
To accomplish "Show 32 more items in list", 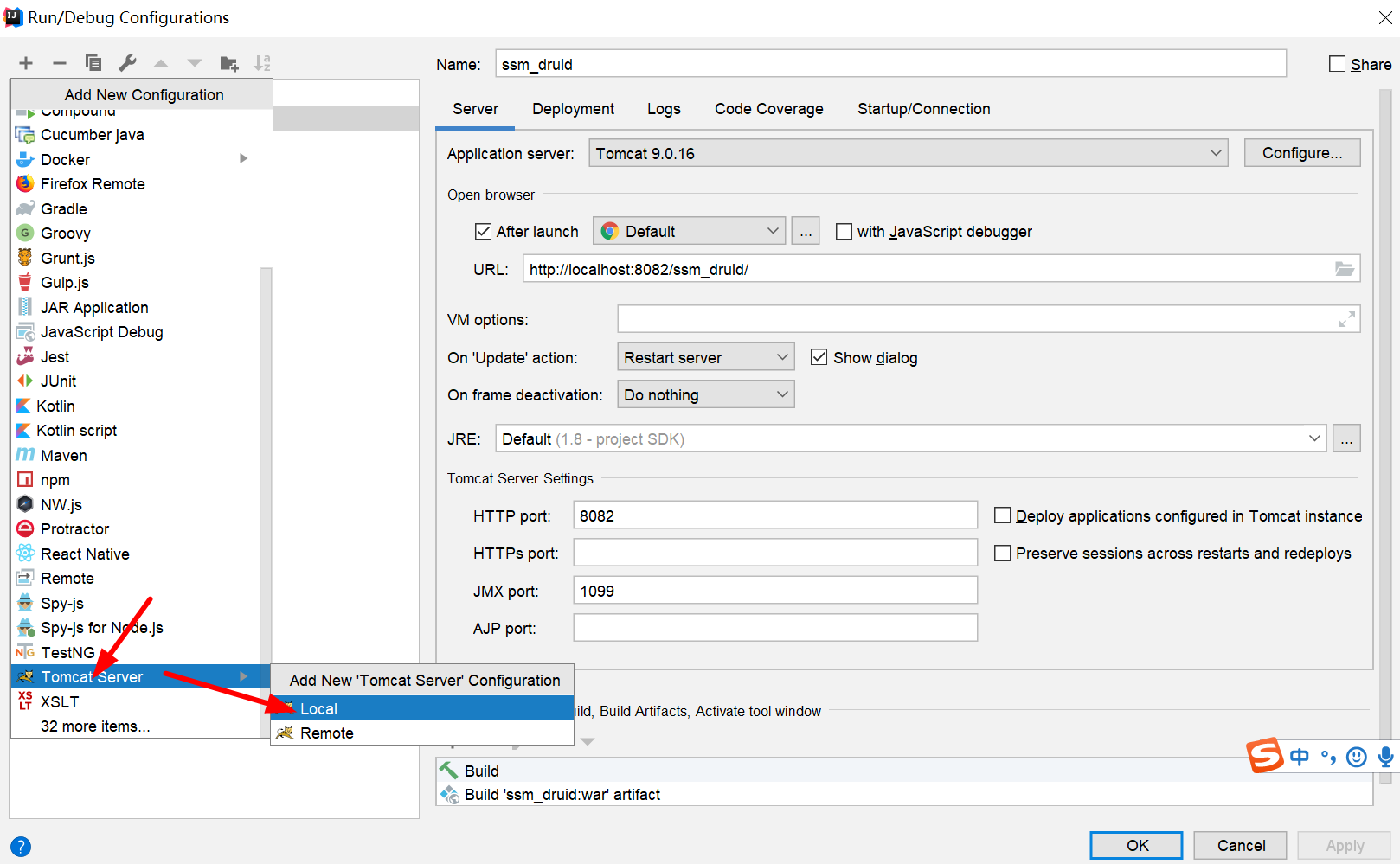I will click(x=95, y=726).
